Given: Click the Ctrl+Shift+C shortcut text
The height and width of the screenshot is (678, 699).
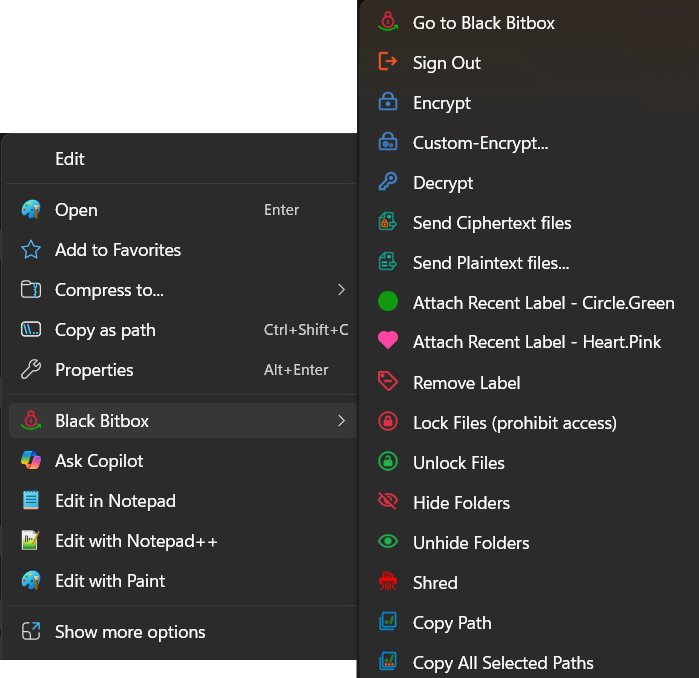Looking at the screenshot, I should 306,330.
